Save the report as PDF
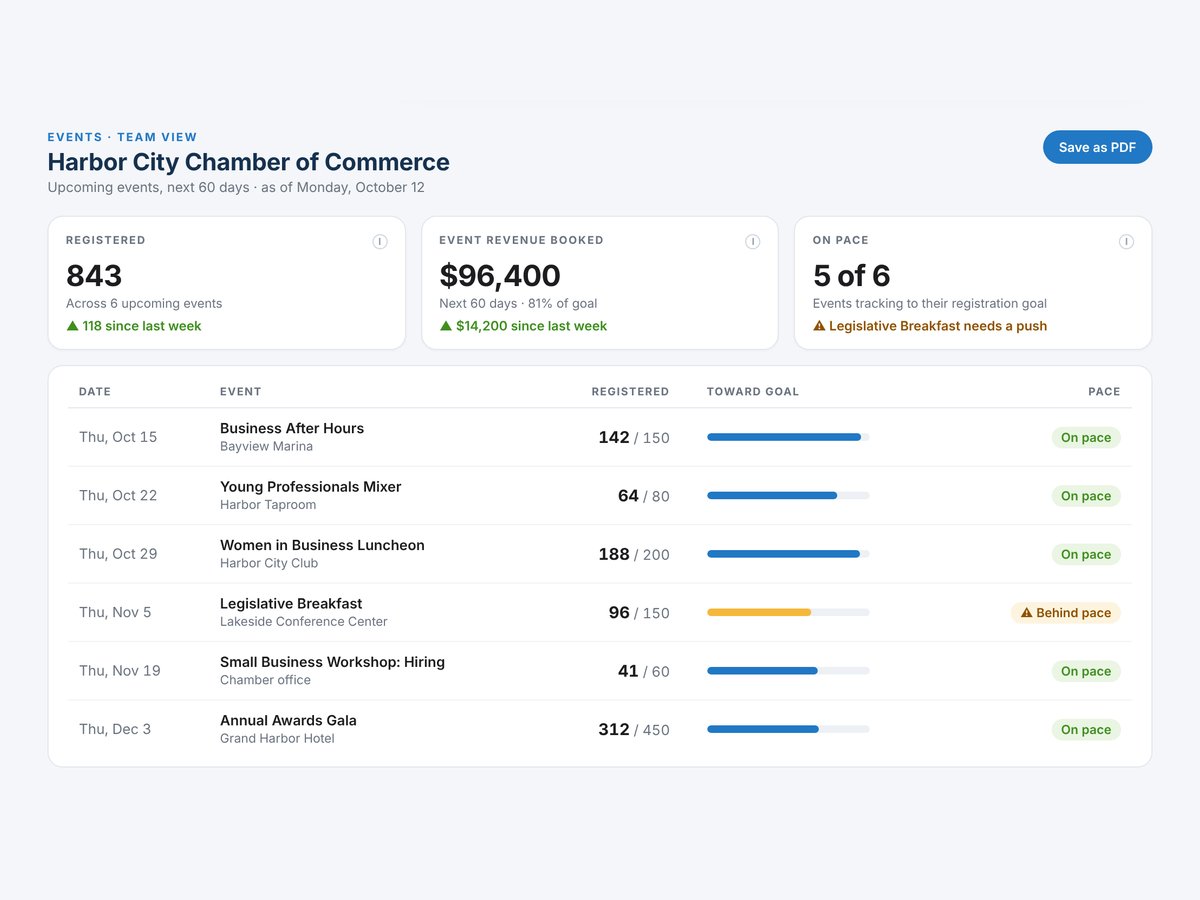This screenshot has height=900, width=1200. tap(1097, 147)
